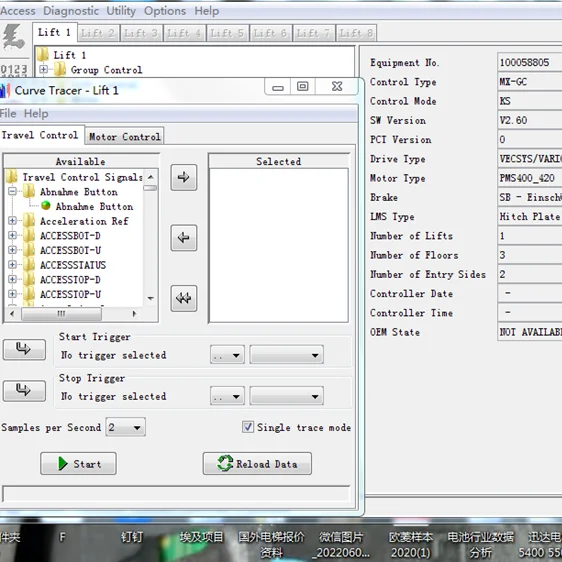Open the Diagnostic menu
Image resolution: width=562 pixels, height=562 pixels.
point(71,11)
